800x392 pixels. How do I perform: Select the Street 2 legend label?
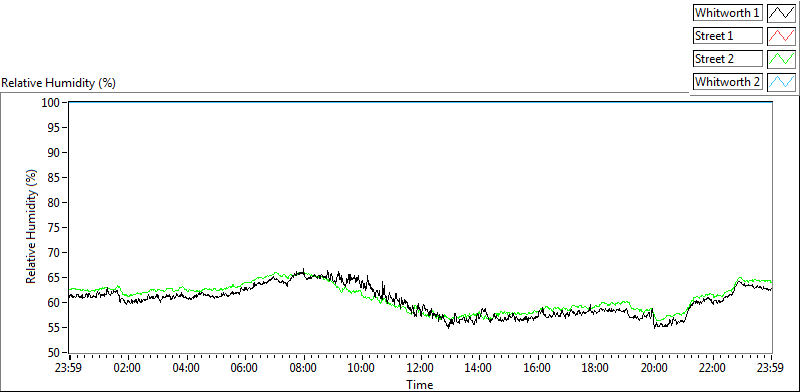(728, 59)
